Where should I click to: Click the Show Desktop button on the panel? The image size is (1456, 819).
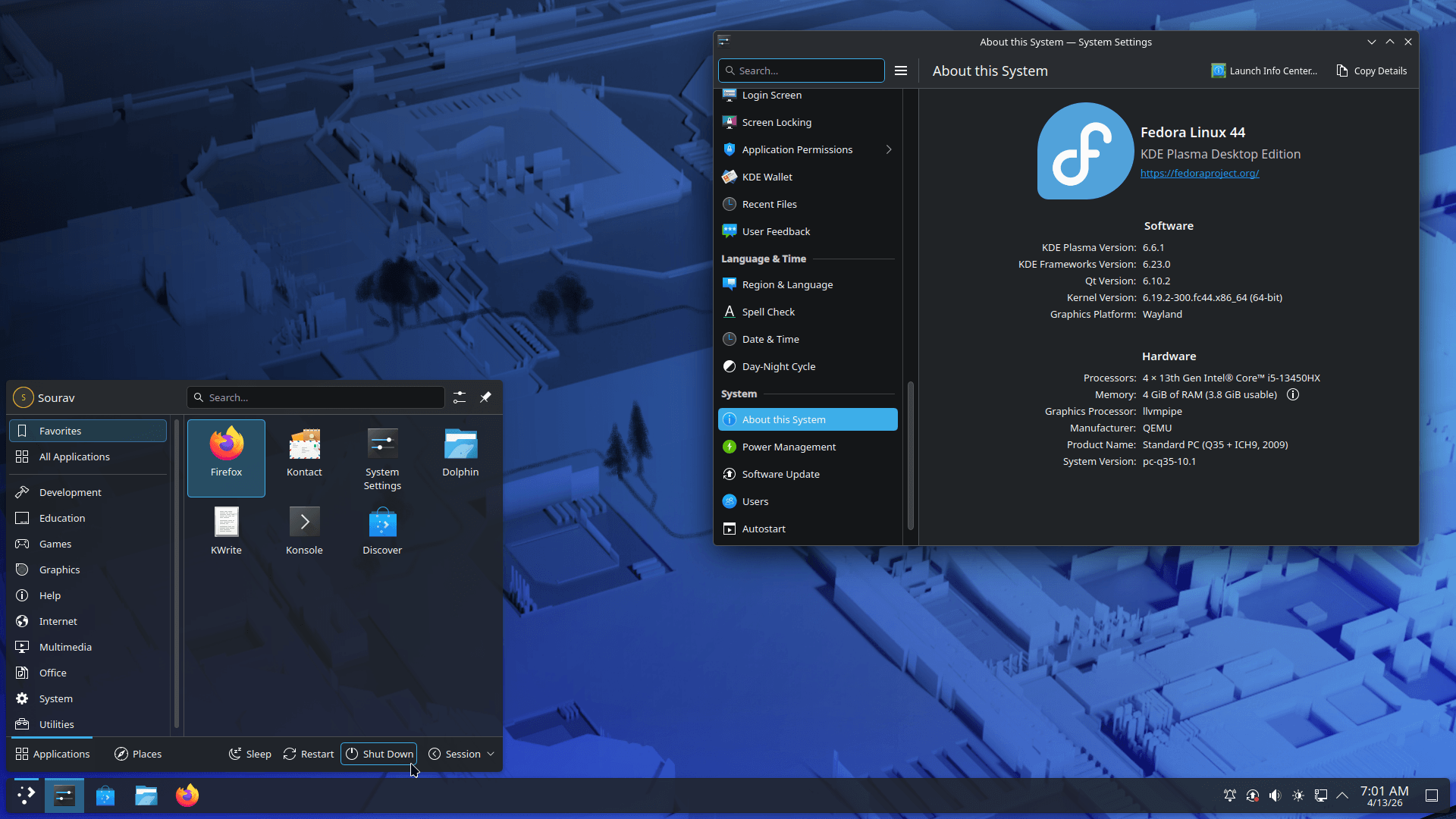pos(1432,795)
